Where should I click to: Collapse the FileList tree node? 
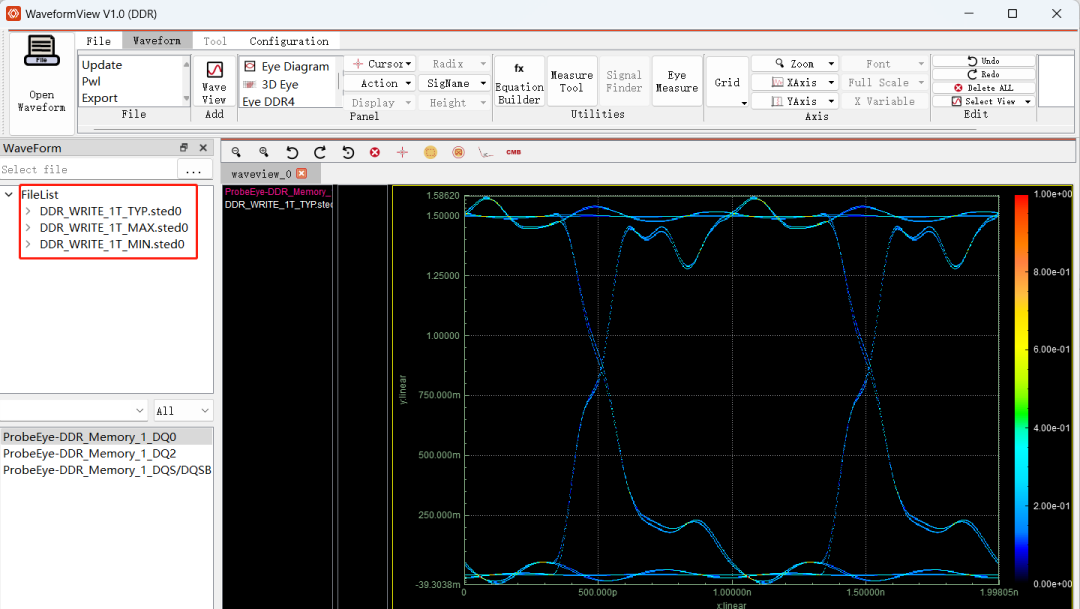pos(9,195)
